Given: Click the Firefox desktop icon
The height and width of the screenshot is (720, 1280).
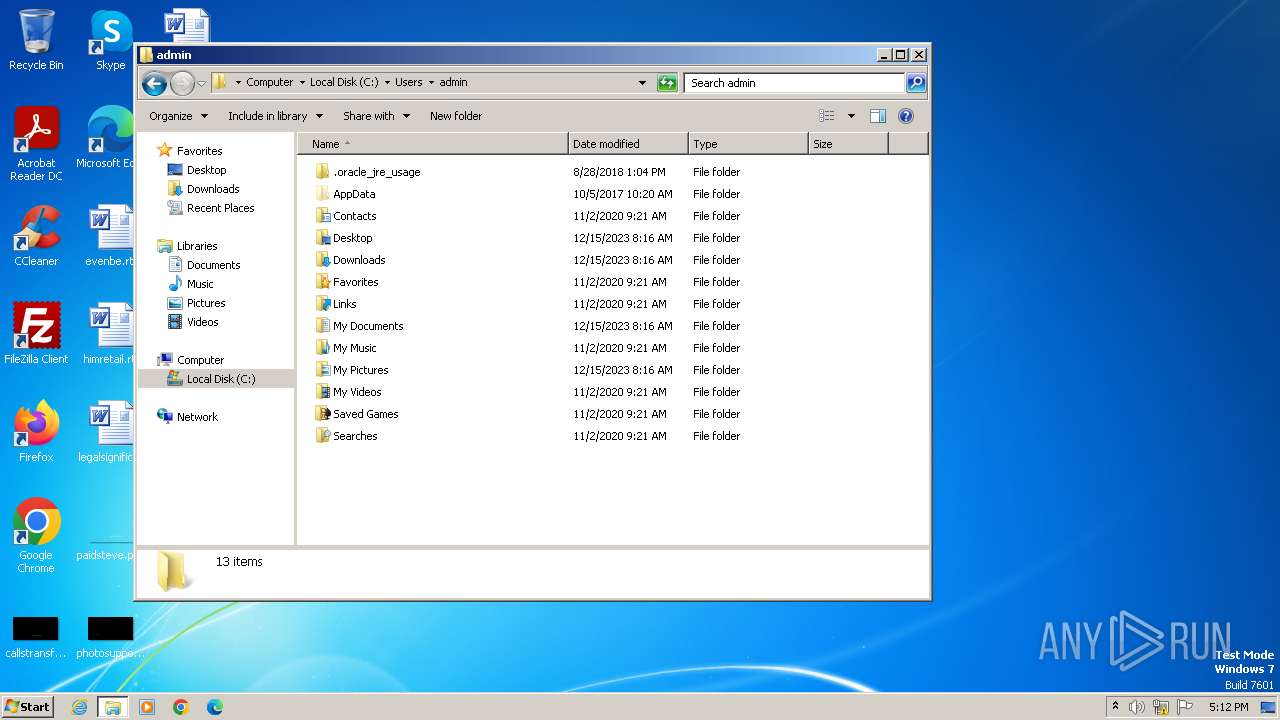Looking at the screenshot, I should (36, 431).
